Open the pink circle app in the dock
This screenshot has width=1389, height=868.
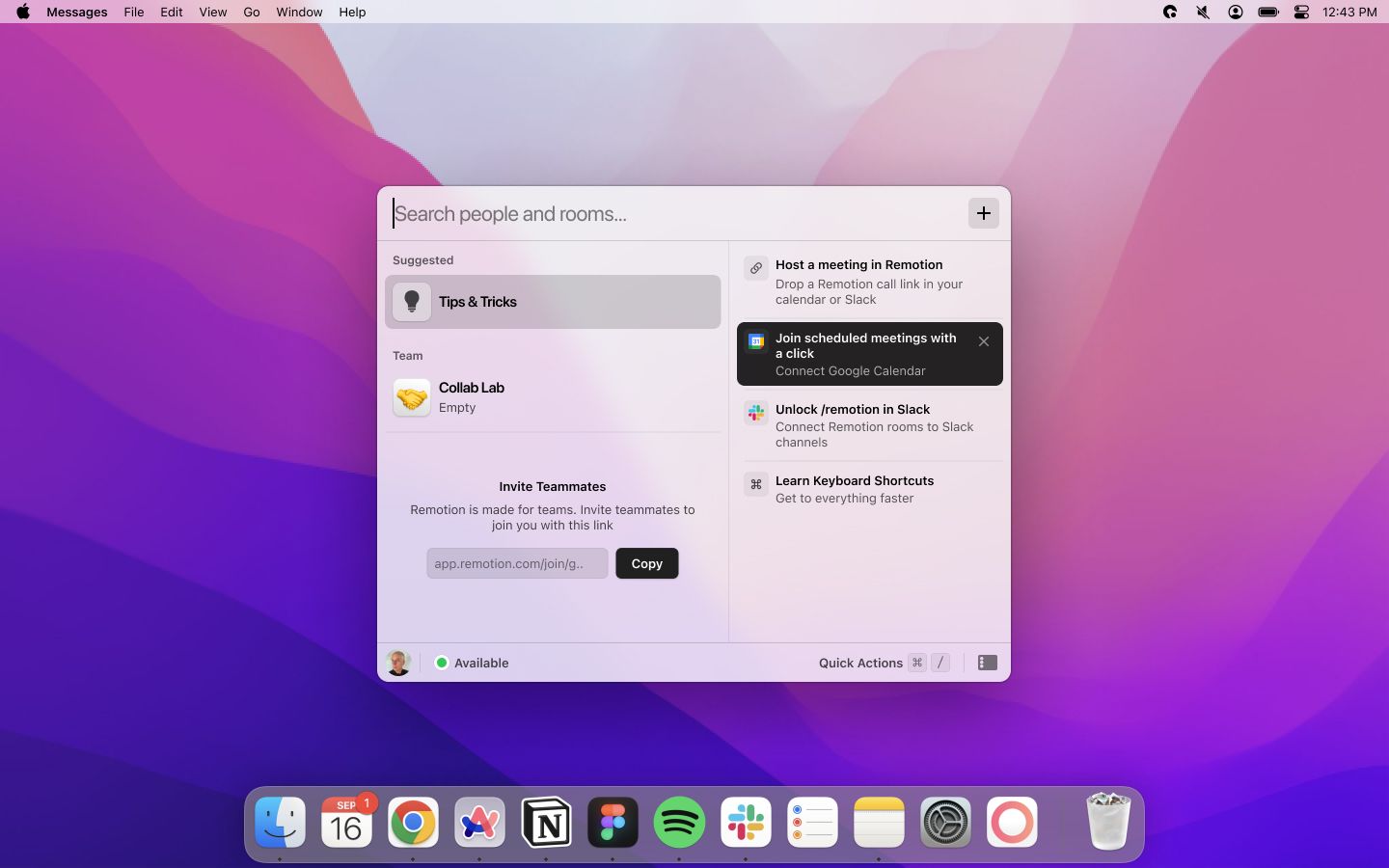(x=1012, y=823)
